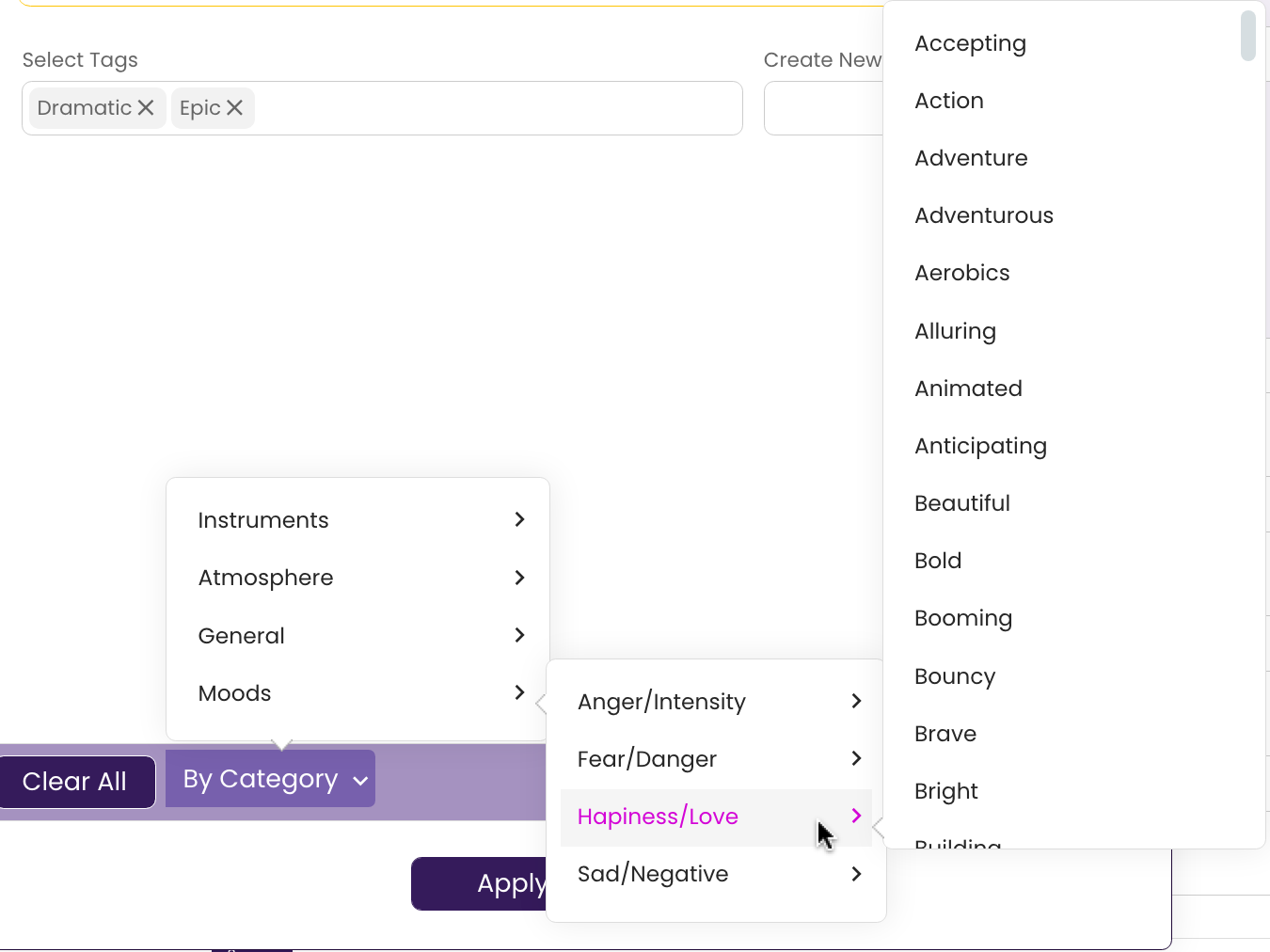
Task: Choose the Moods category
Action: coord(357,693)
